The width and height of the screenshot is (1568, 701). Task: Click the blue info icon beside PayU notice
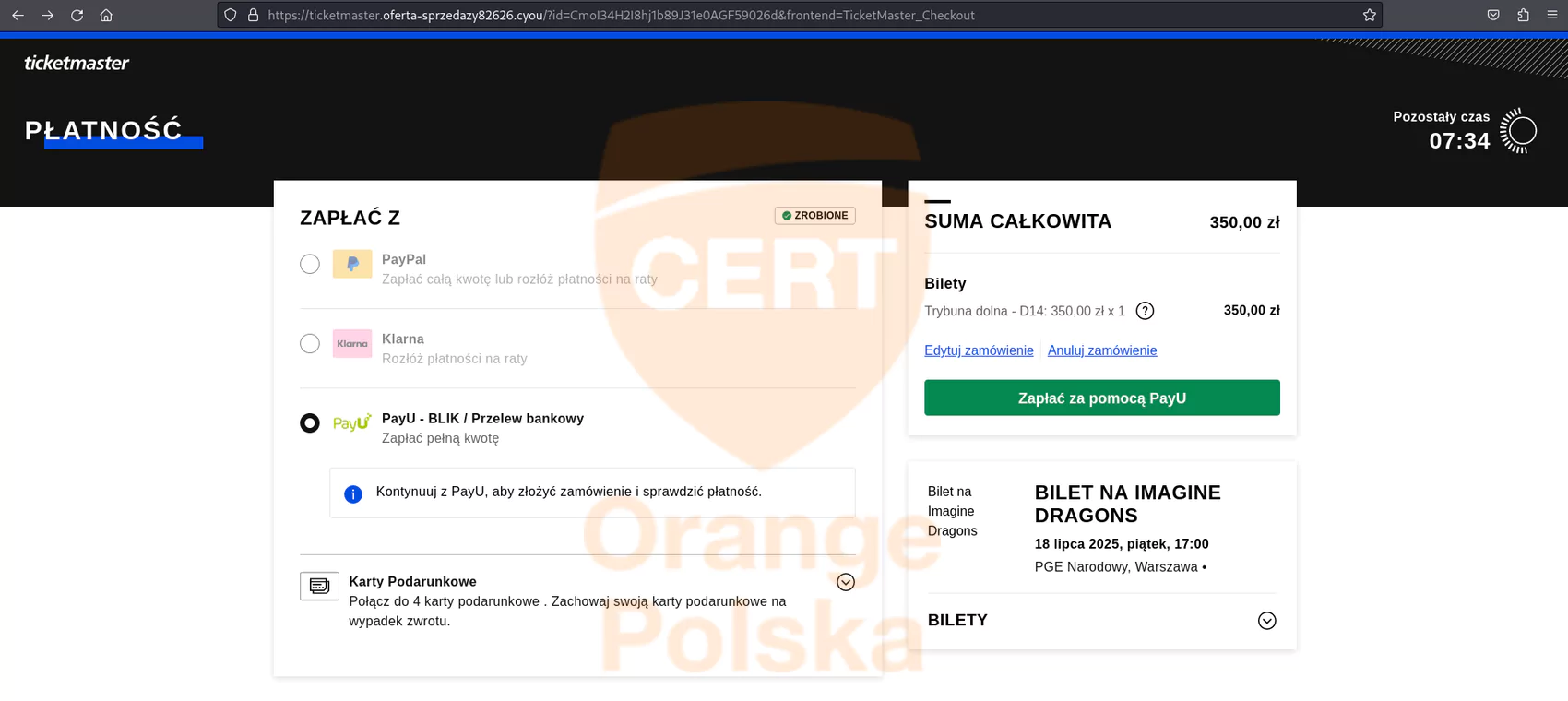(353, 494)
